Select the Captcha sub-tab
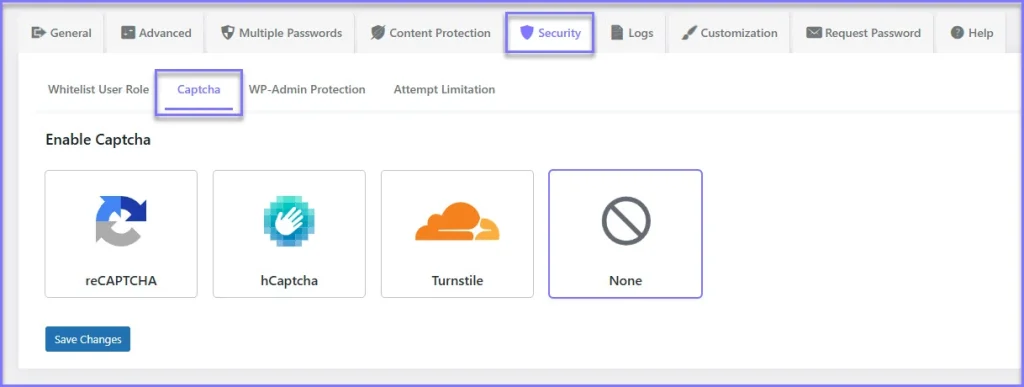Viewport: 1024px width, 387px height. [199, 89]
